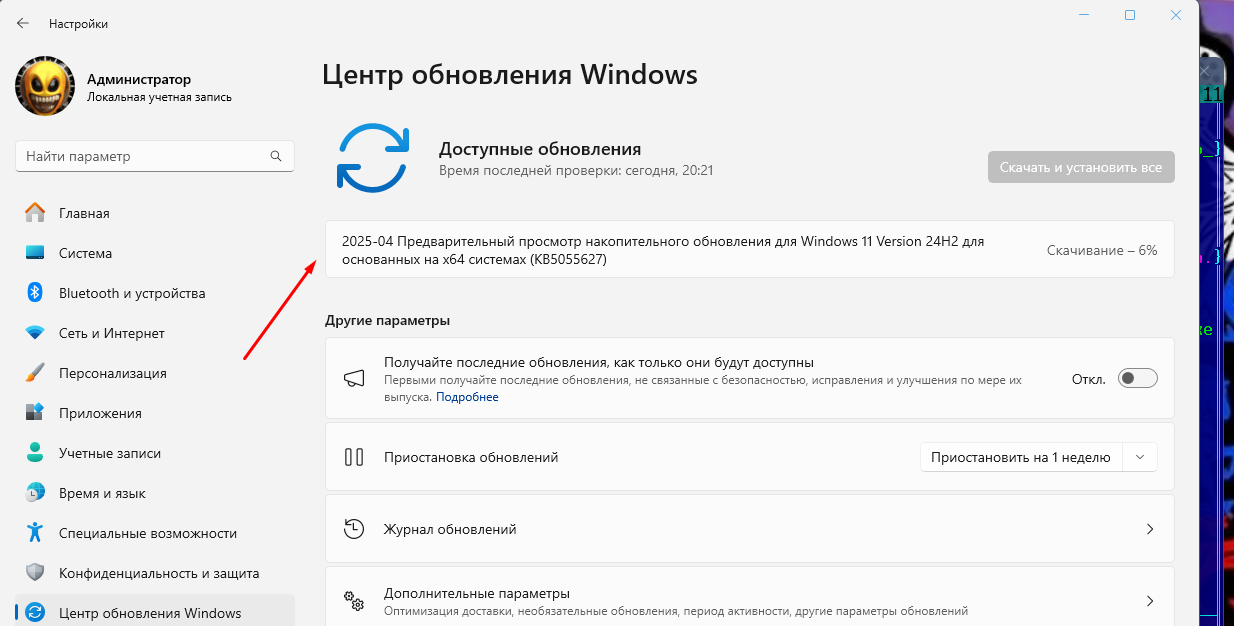The image size is (1234, 626).
Task: Go to Главная in the sidebar
Action: tap(155, 213)
